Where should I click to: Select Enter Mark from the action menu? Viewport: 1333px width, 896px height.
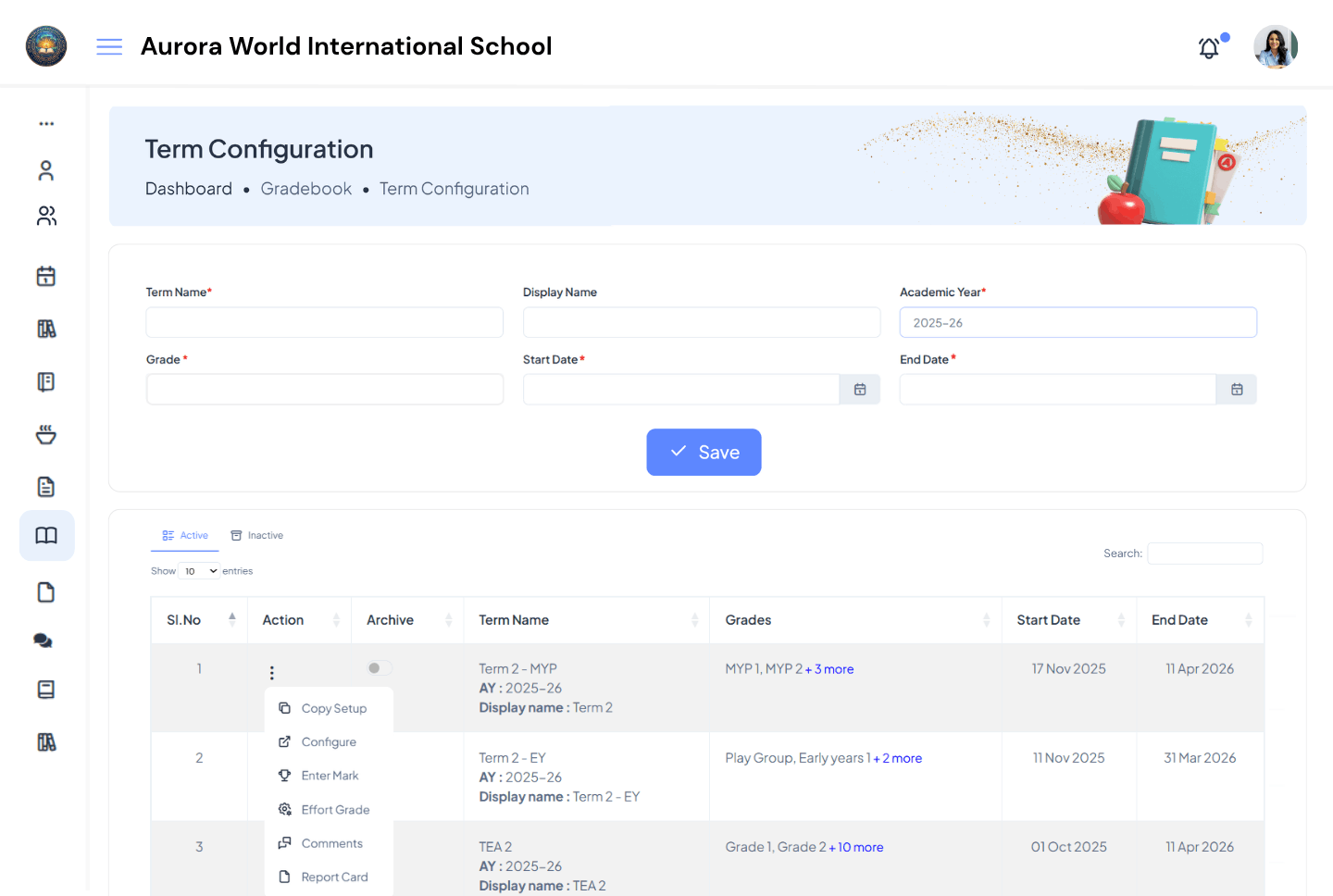pos(330,775)
